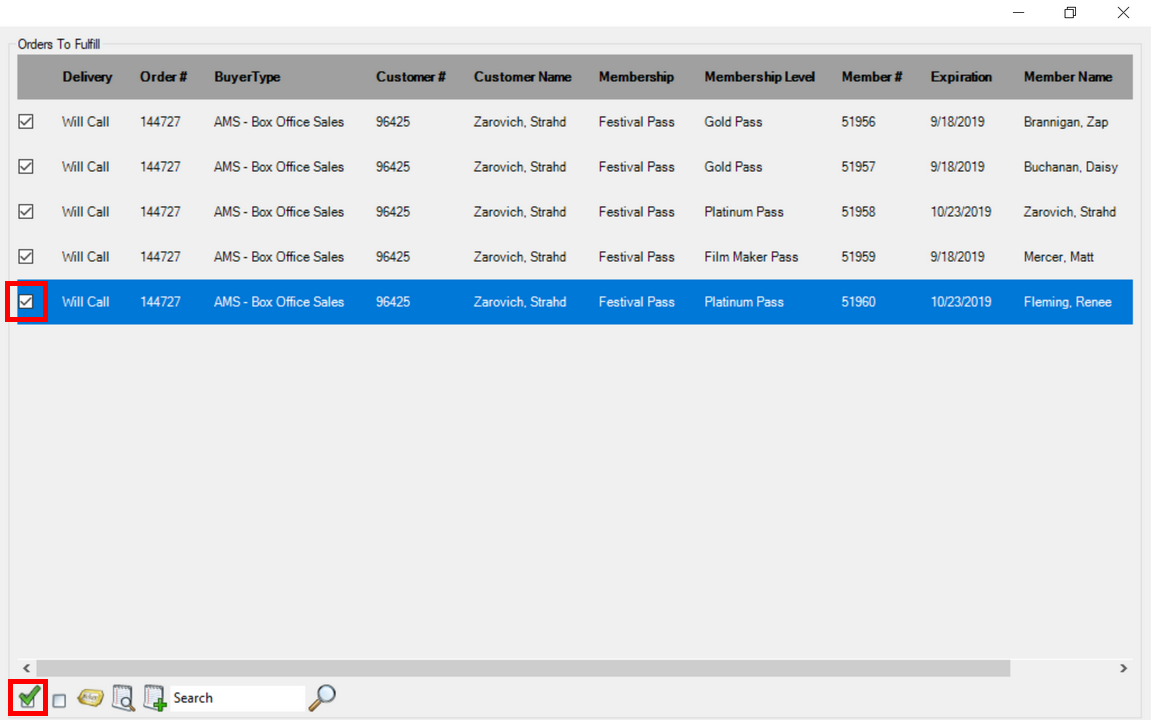This screenshot has width=1151, height=720.
Task: Click Platinum Pass in member 51958 row
Action: 744,211
